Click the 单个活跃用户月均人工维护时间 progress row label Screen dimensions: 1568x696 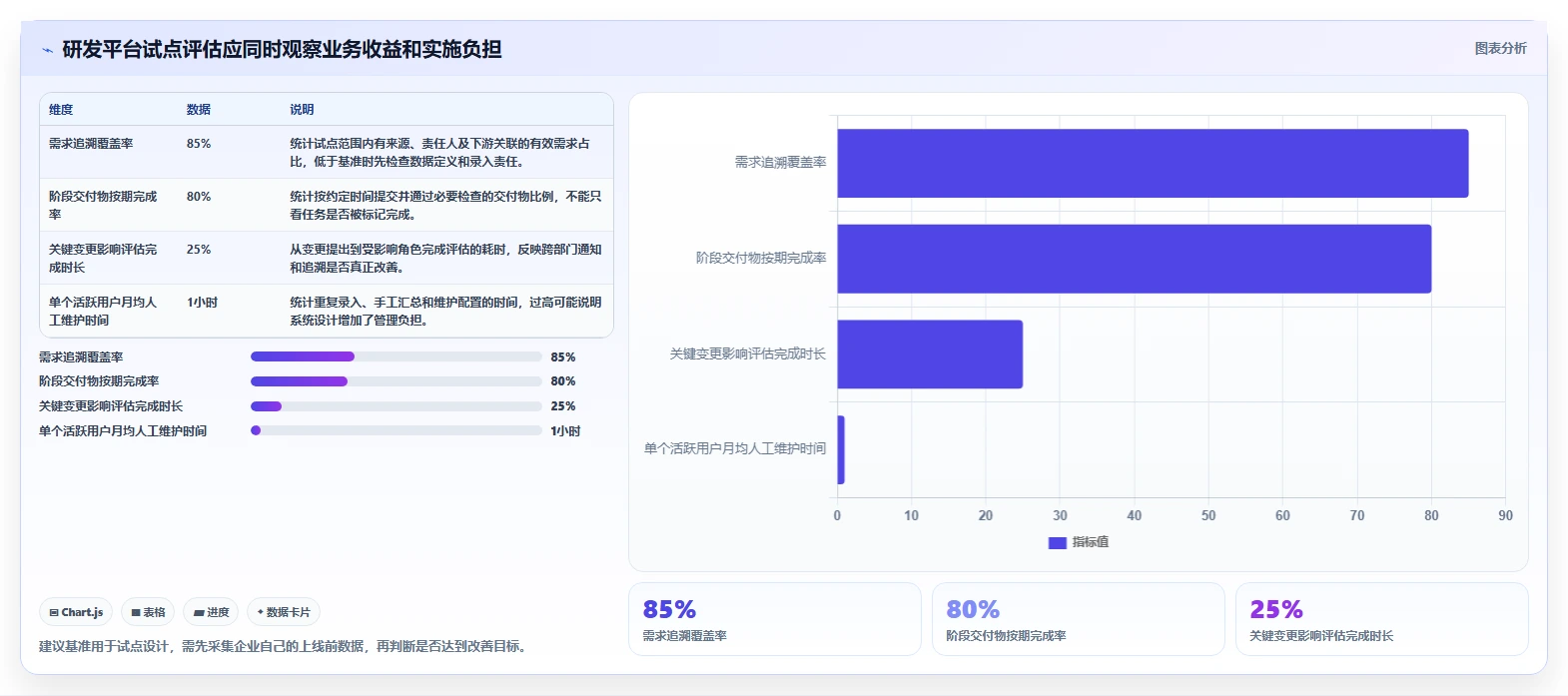pyautogui.click(x=123, y=431)
